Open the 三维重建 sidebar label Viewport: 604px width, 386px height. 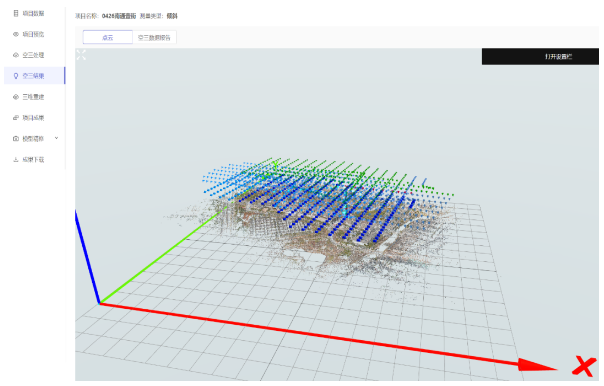[x=33, y=97]
